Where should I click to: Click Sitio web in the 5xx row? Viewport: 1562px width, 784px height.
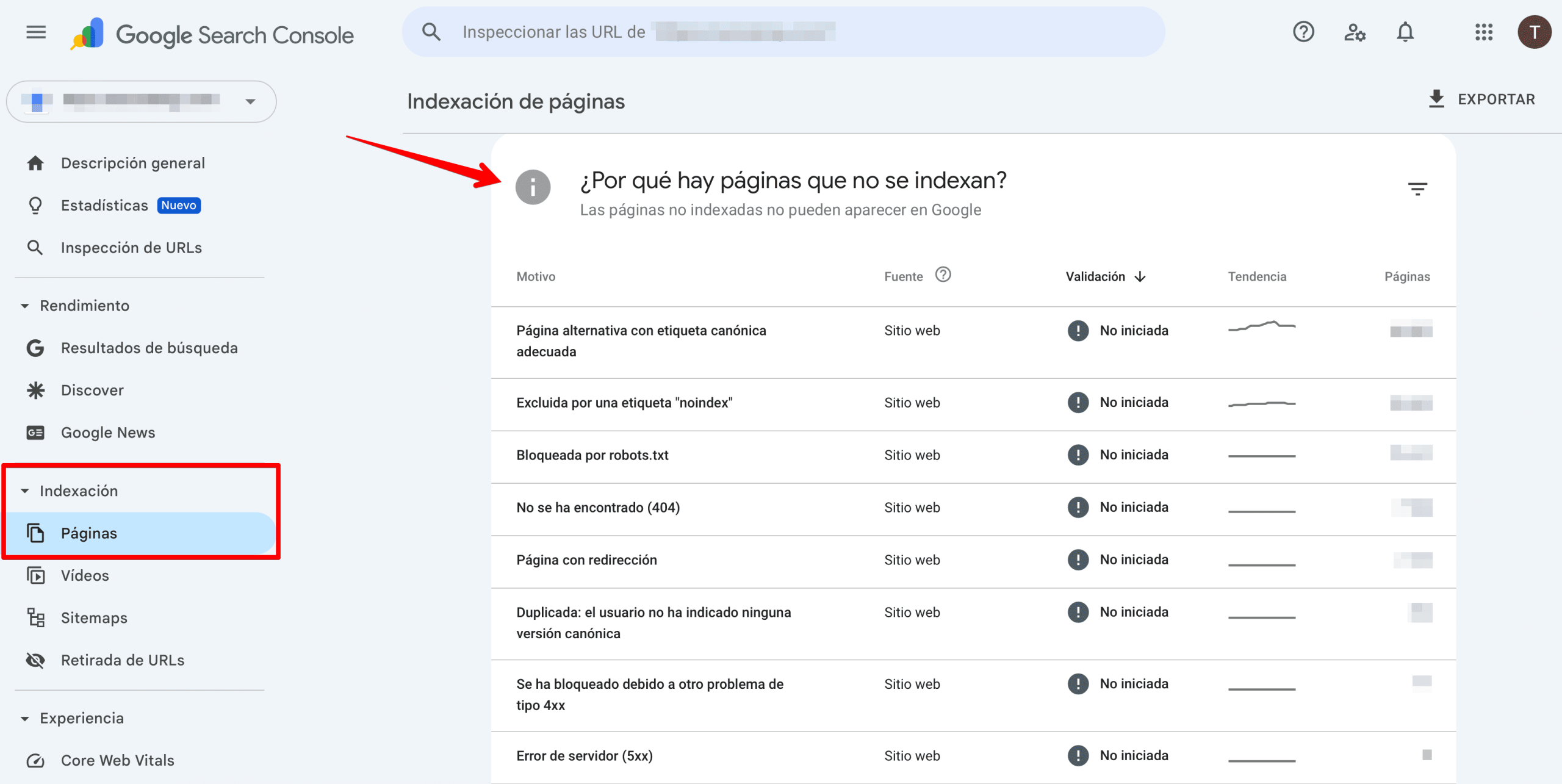[x=912, y=756]
